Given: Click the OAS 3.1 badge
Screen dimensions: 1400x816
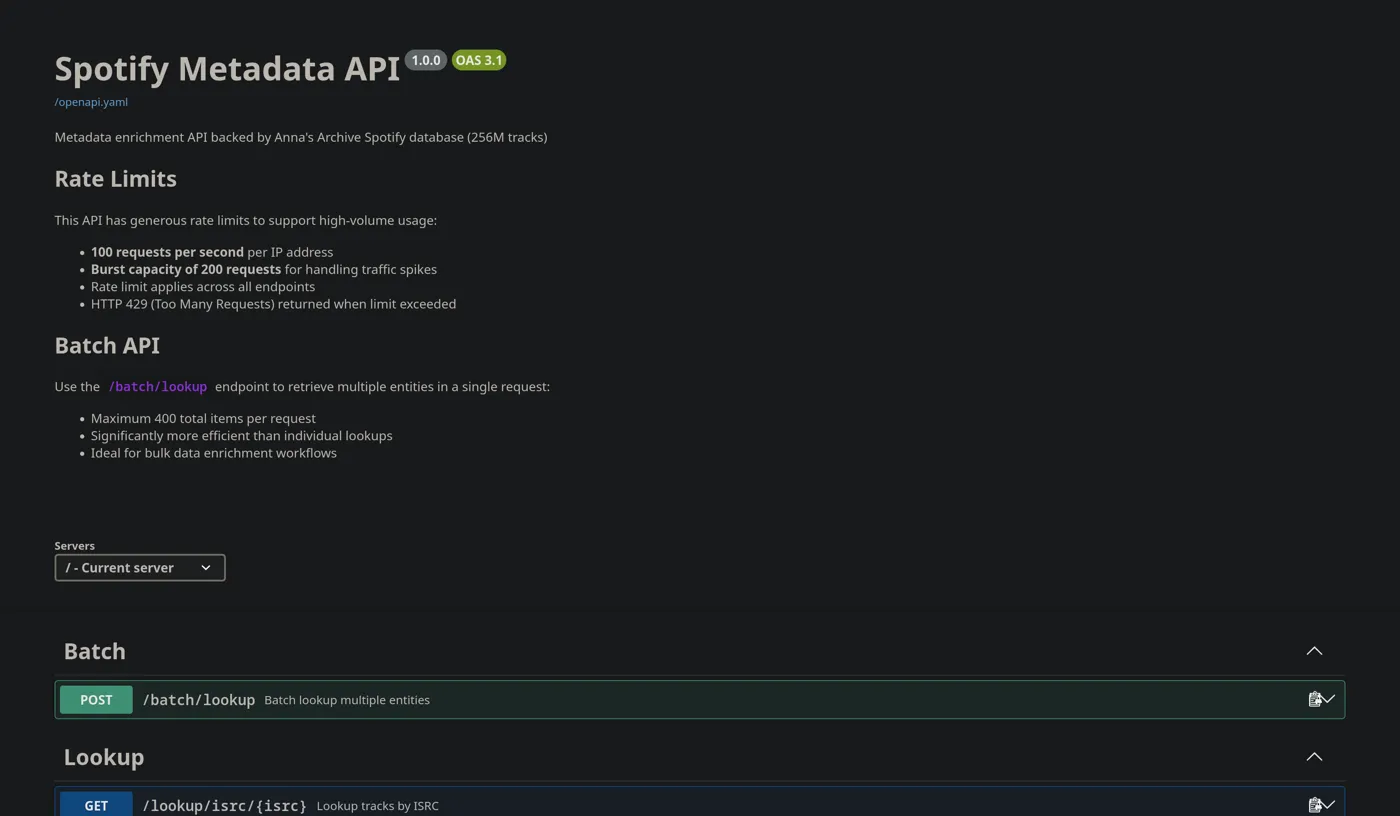Looking at the screenshot, I should [479, 60].
